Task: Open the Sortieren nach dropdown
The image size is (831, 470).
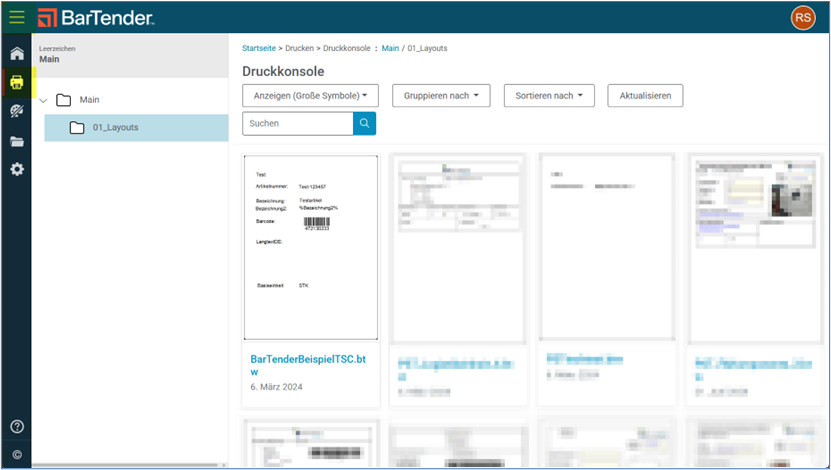Action: [x=549, y=95]
